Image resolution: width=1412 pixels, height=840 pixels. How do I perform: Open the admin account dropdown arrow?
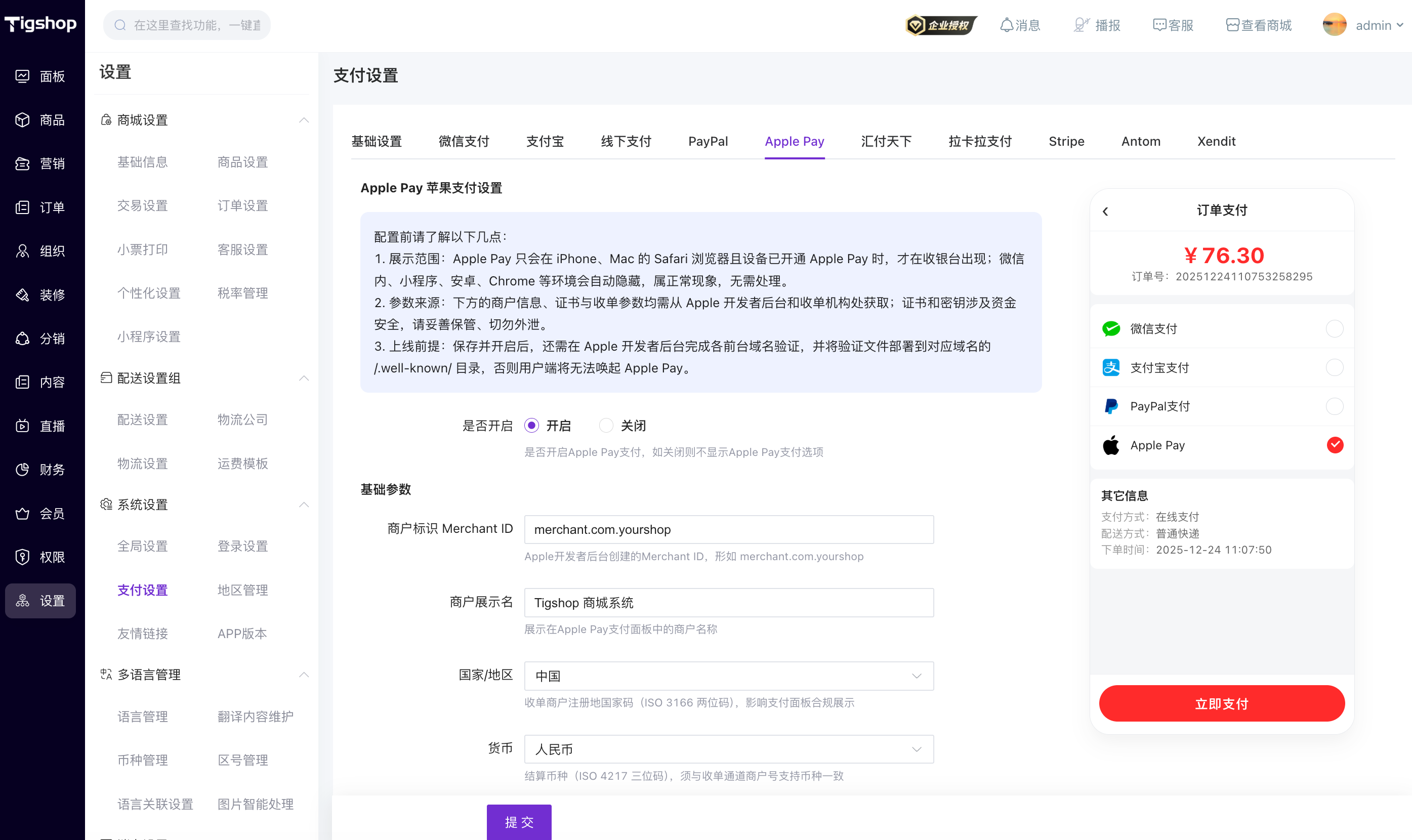coord(1399,25)
